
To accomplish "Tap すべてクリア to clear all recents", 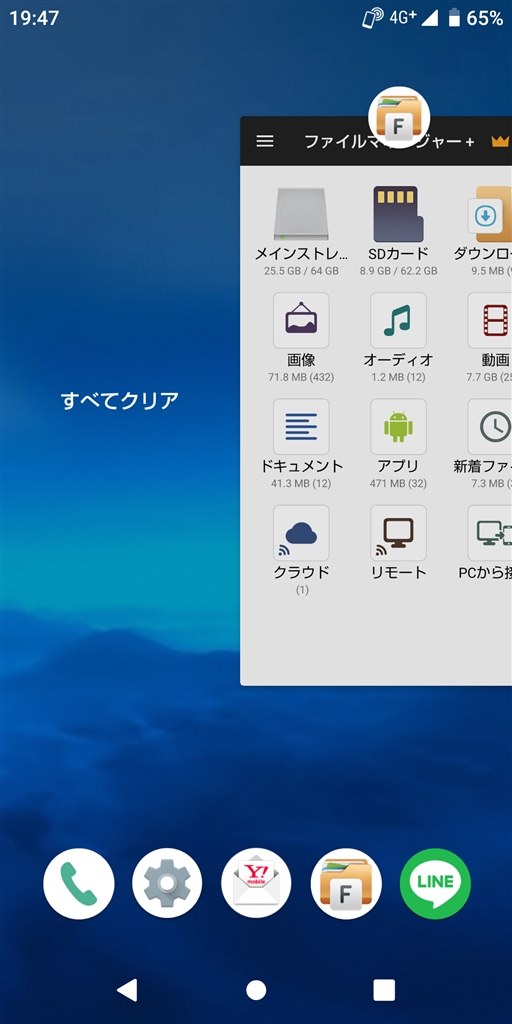I will coord(120,400).
